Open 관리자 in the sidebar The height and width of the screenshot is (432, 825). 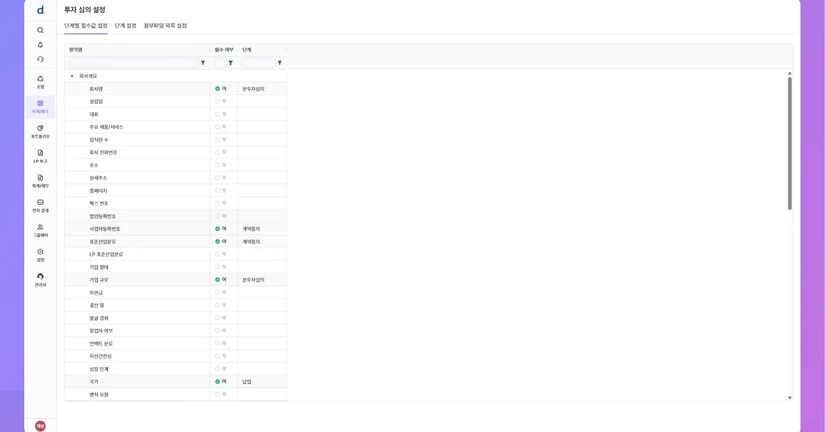point(40,280)
